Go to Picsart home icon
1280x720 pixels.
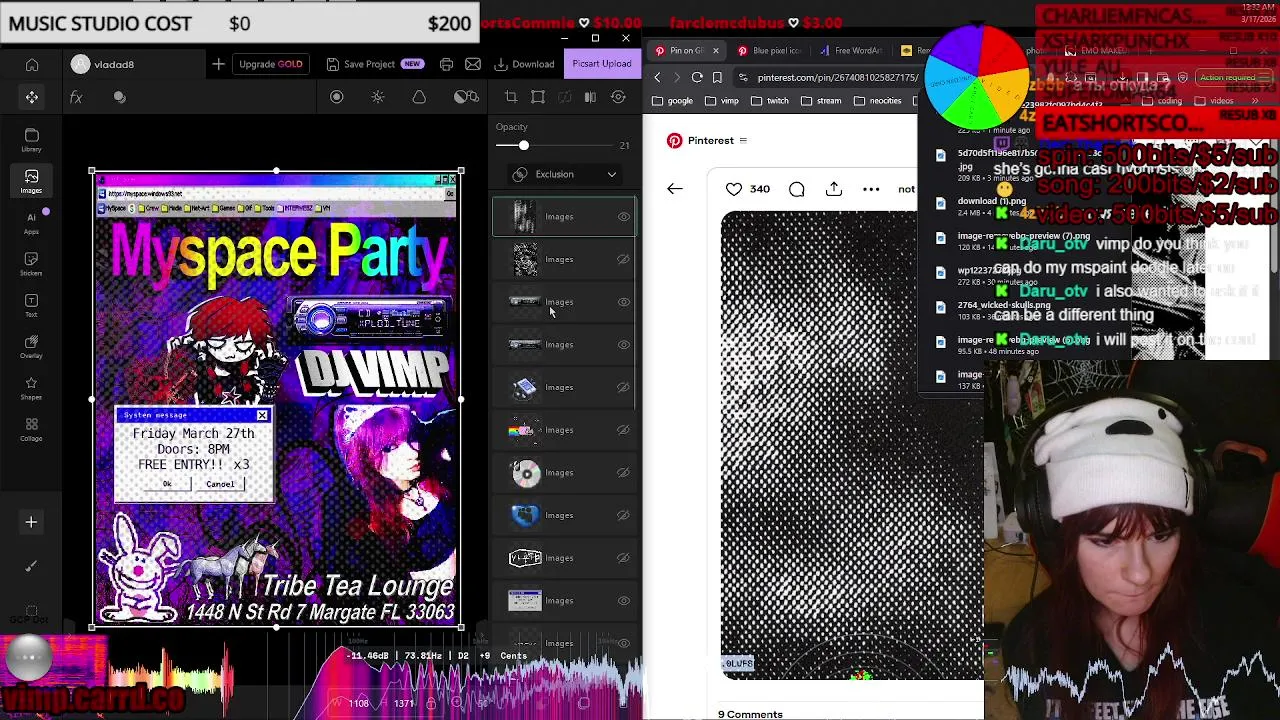32,64
